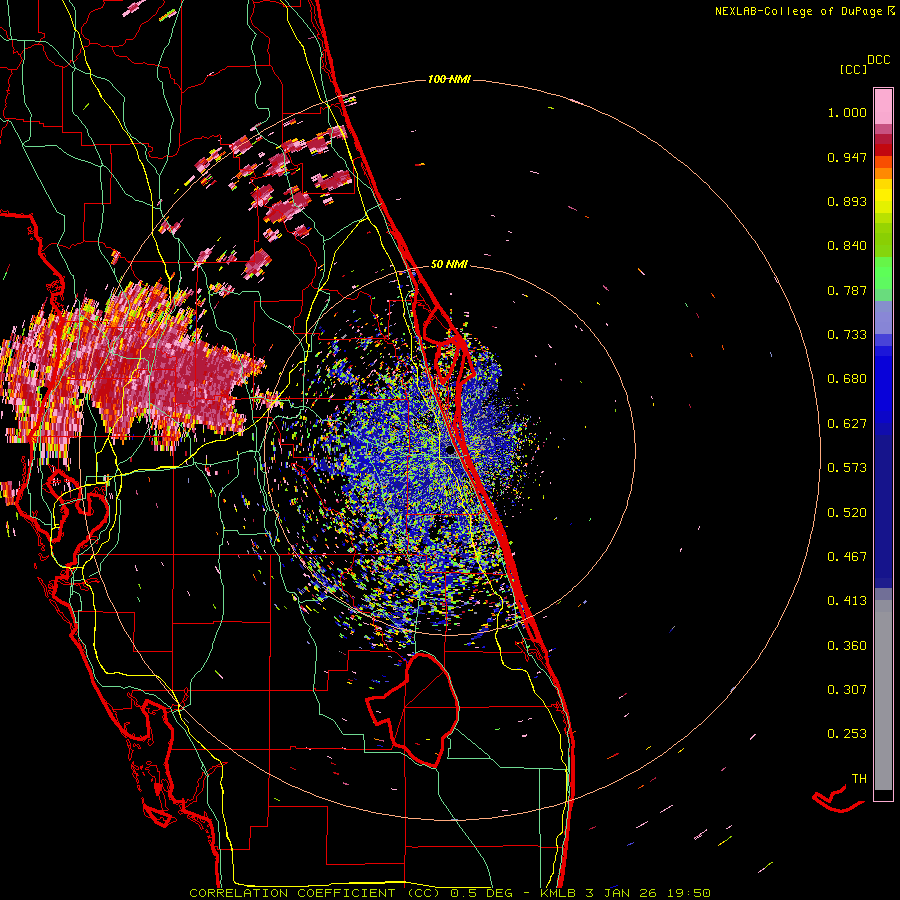Select the 0.627 scale value
Image resolution: width=900 pixels, height=900 pixels.
pos(847,424)
